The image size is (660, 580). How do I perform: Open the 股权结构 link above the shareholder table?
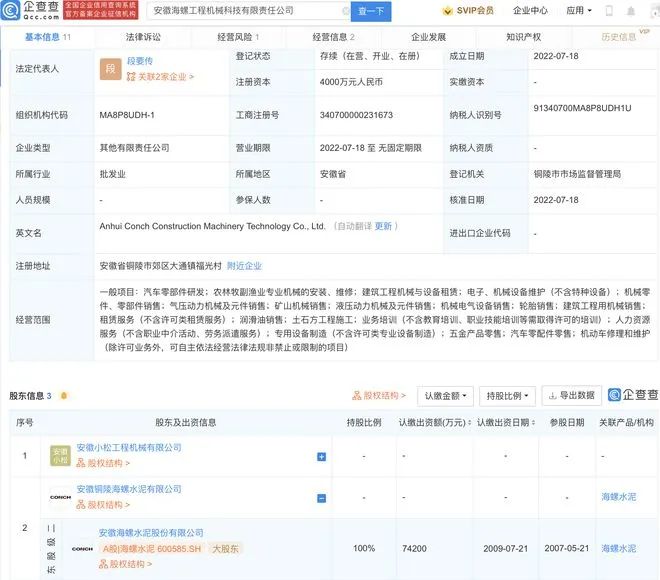[379, 395]
